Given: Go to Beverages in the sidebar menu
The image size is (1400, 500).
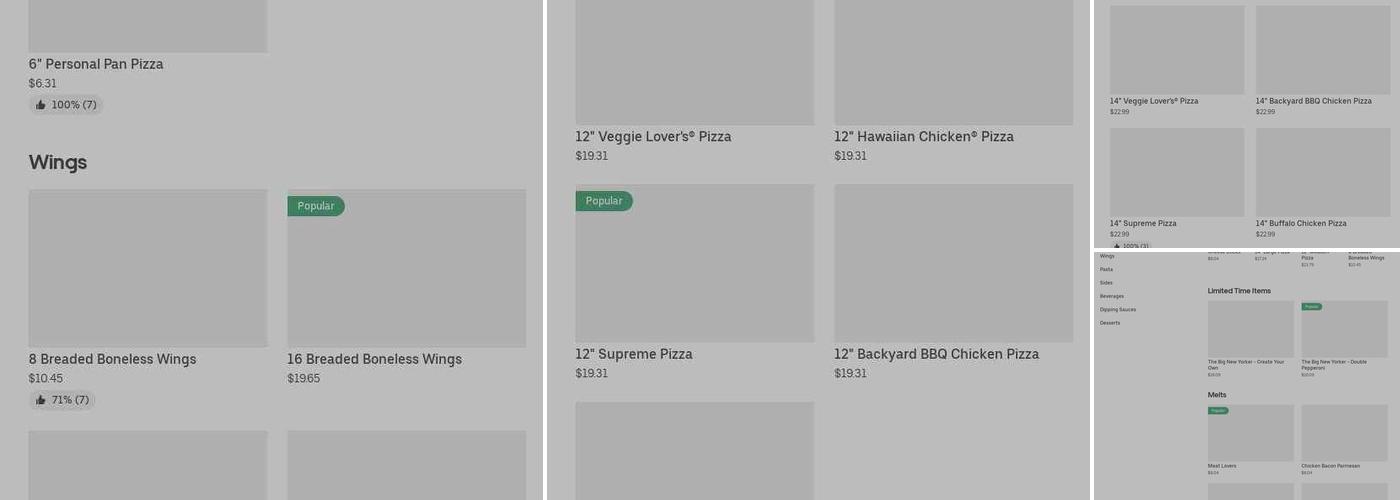Looking at the screenshot, I should click(1112, 296).
